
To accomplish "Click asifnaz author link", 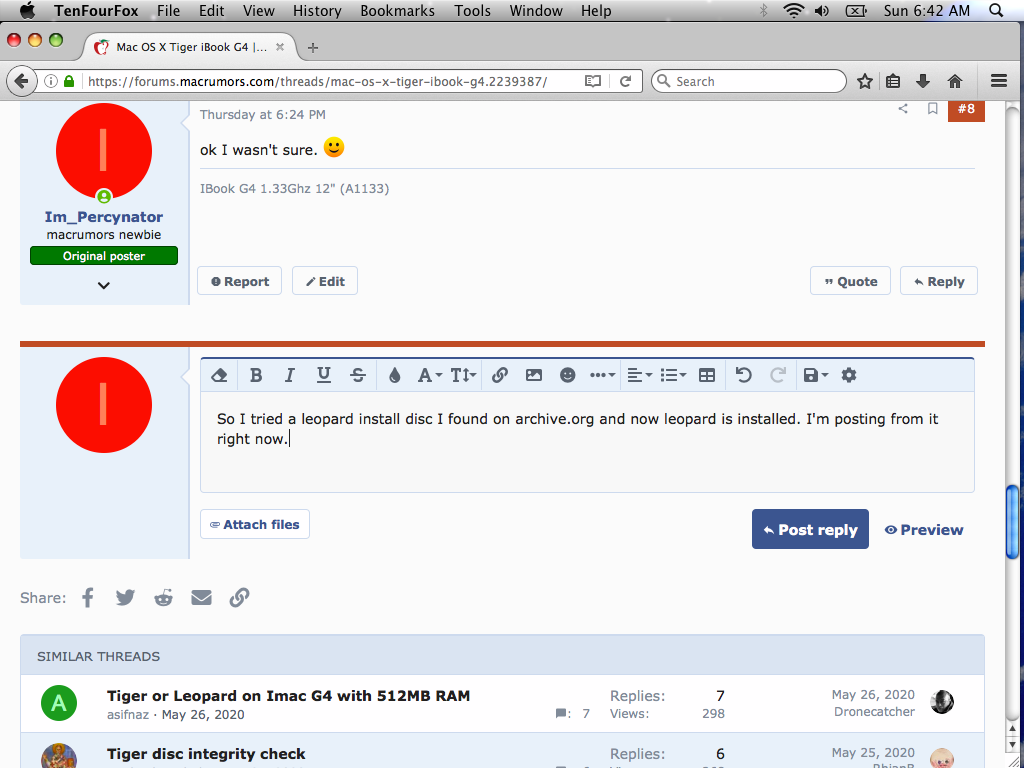I will pos(128,715).
